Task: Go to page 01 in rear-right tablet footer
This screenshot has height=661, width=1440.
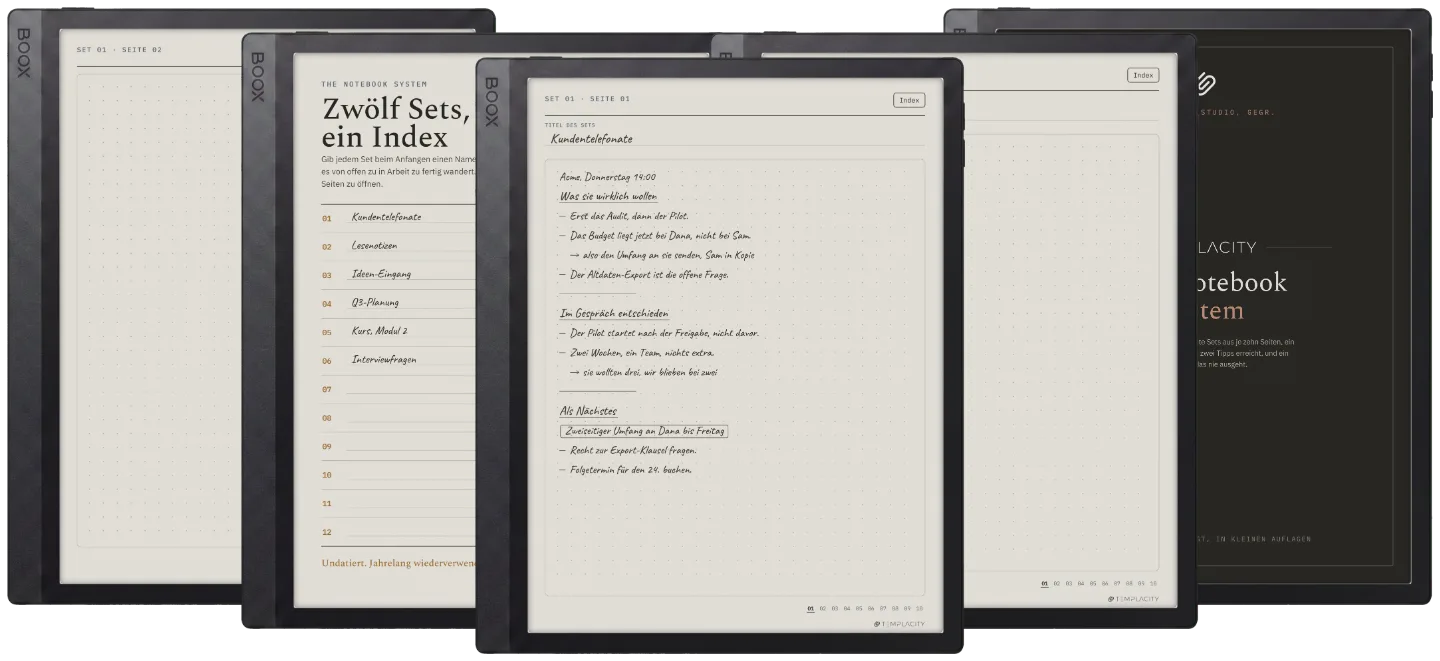Action: coord(1044,583)
